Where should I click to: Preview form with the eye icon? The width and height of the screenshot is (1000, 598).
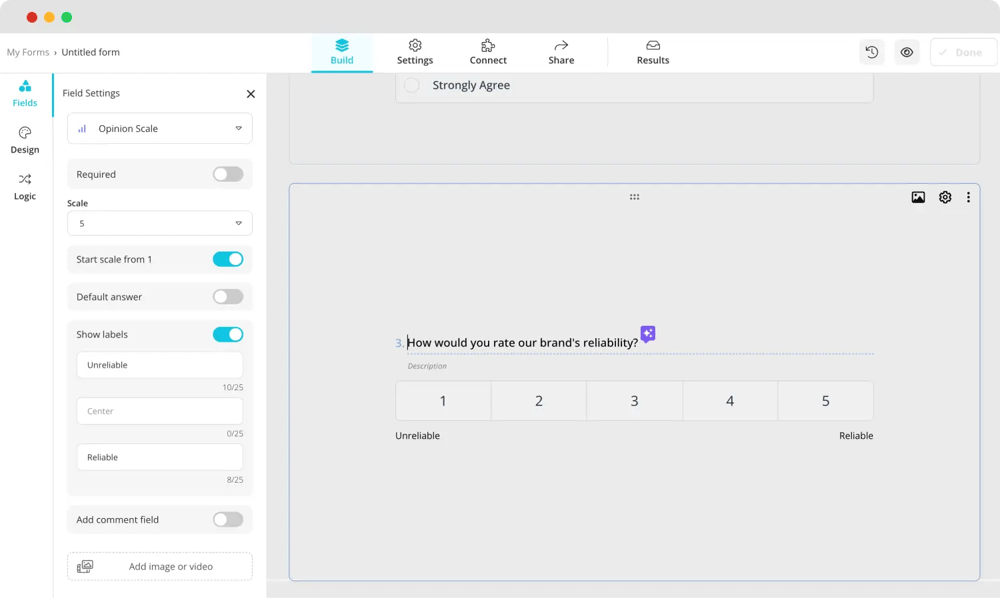click(x=907, y=52)
